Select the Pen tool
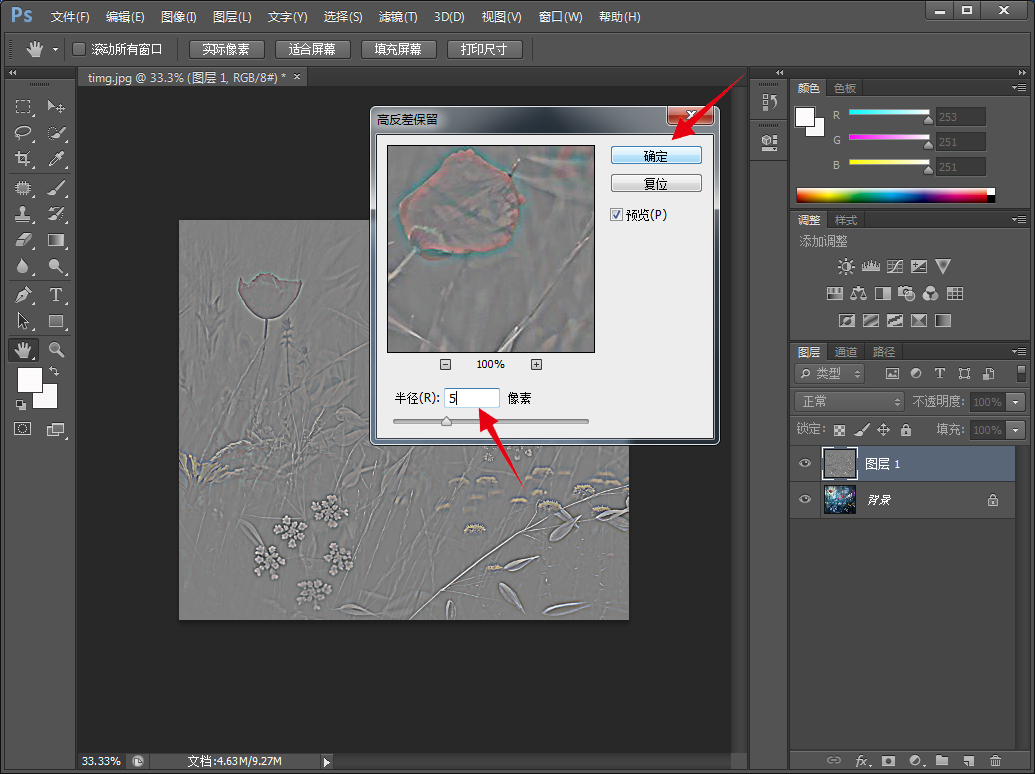 (23, 295)
